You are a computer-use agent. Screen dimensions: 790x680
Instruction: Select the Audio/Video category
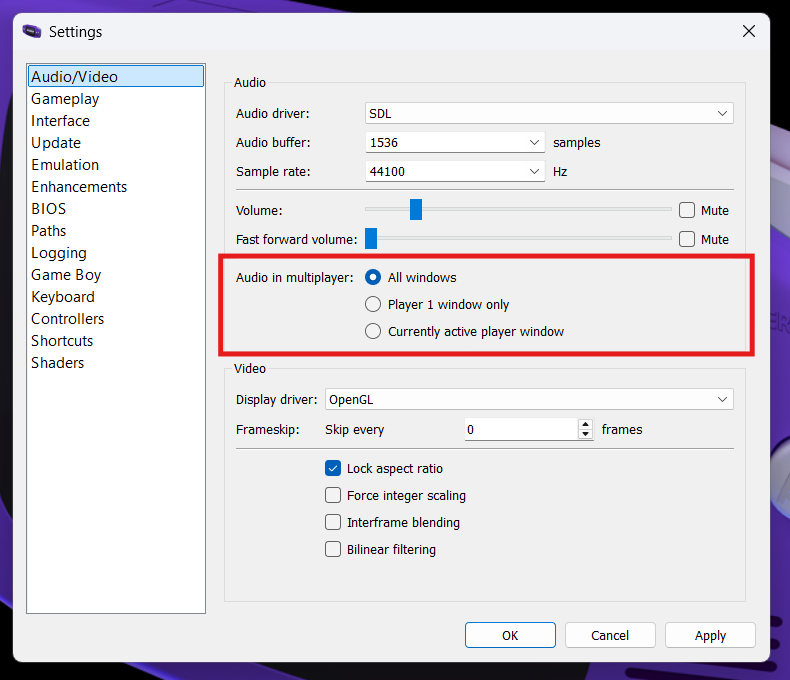coord(116,77)
